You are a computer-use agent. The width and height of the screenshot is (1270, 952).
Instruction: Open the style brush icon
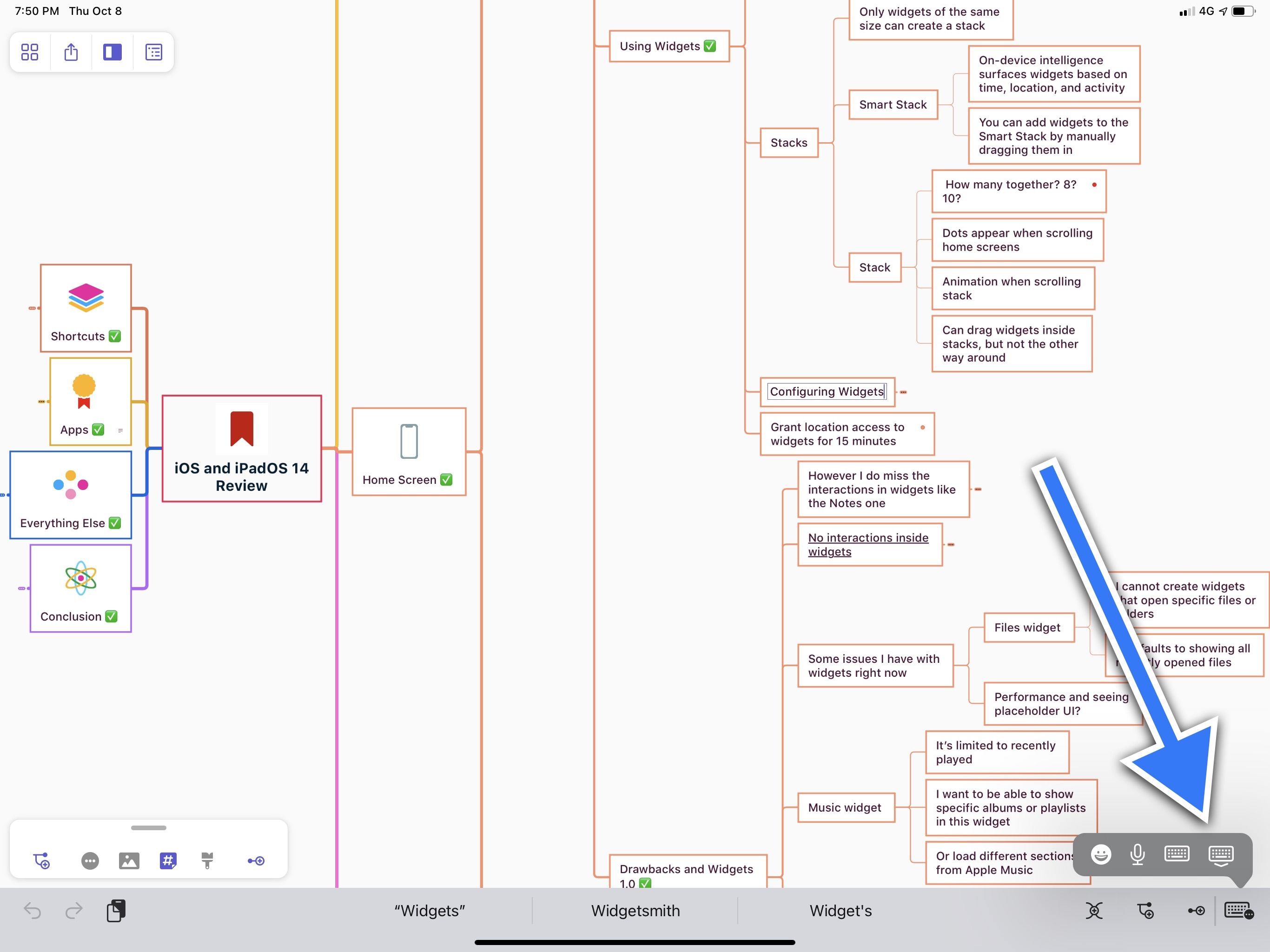pos(207,861)
